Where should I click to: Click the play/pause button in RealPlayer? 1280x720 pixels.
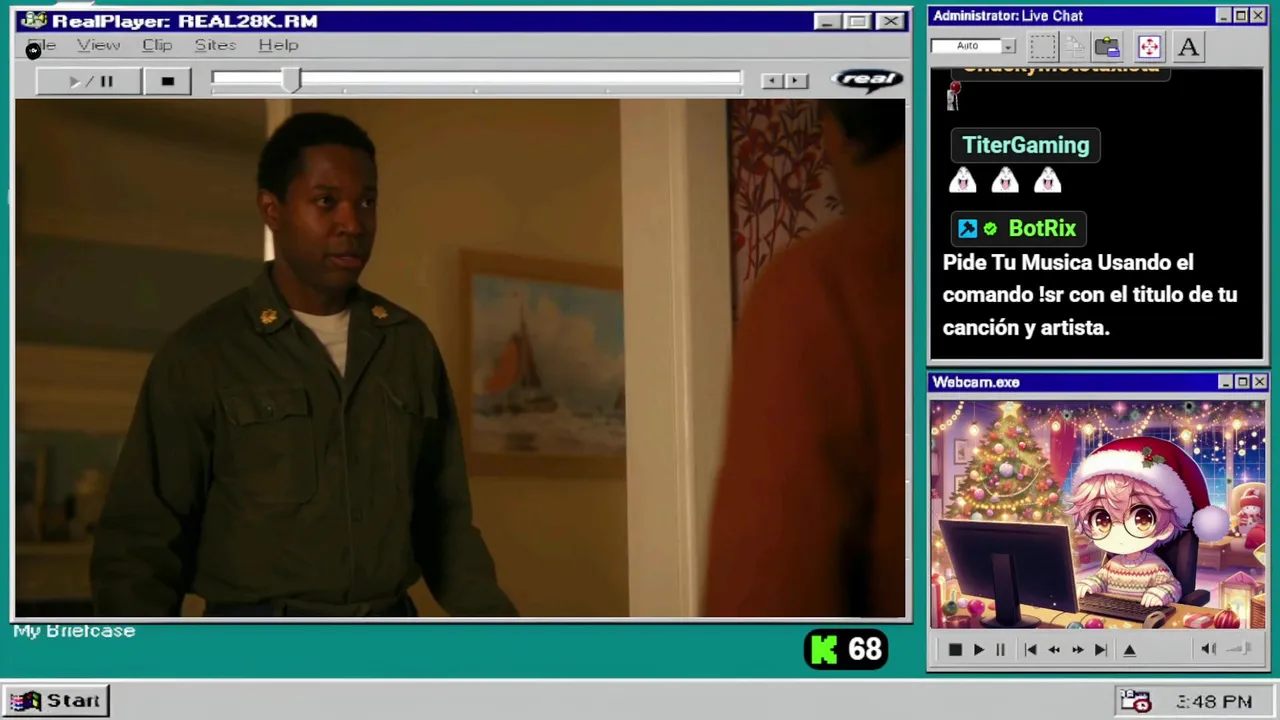tap(88, 81)
